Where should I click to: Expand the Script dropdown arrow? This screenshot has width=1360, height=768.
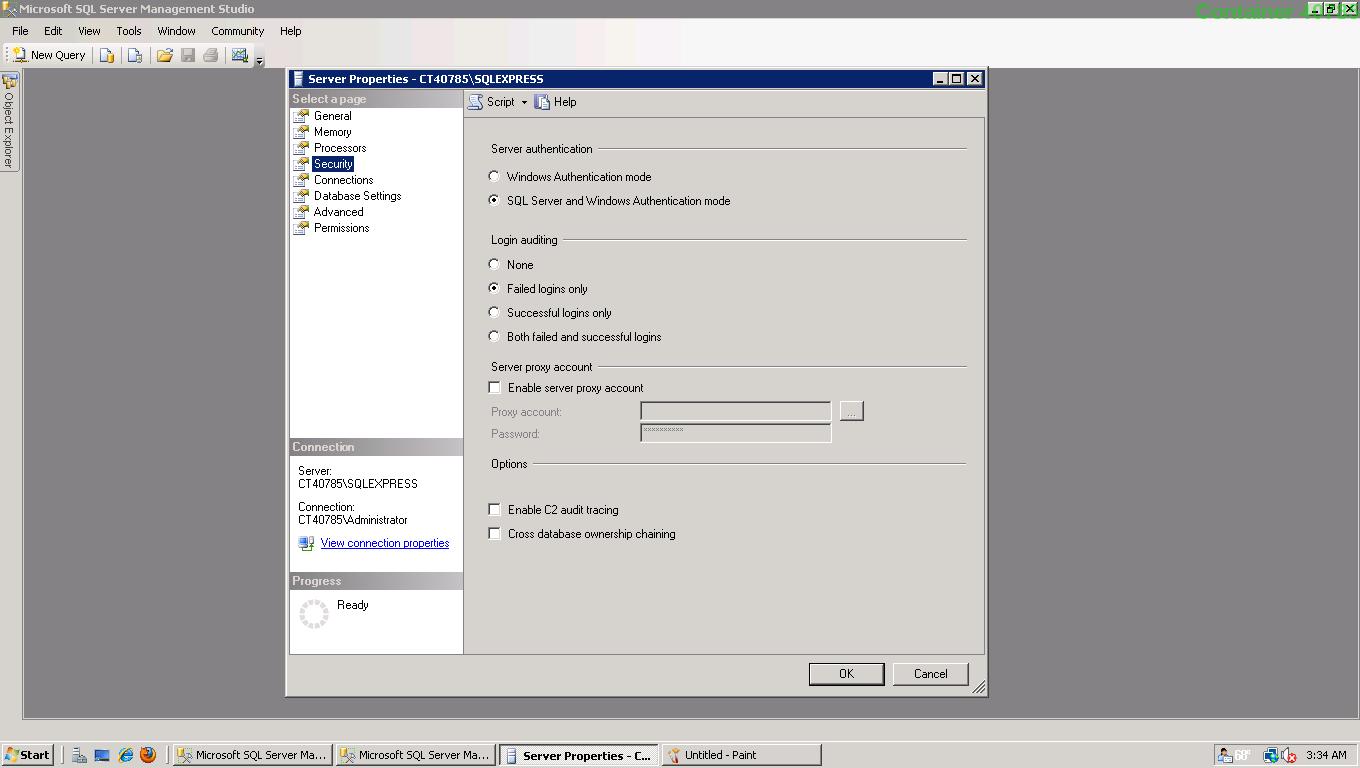point(524,102)
